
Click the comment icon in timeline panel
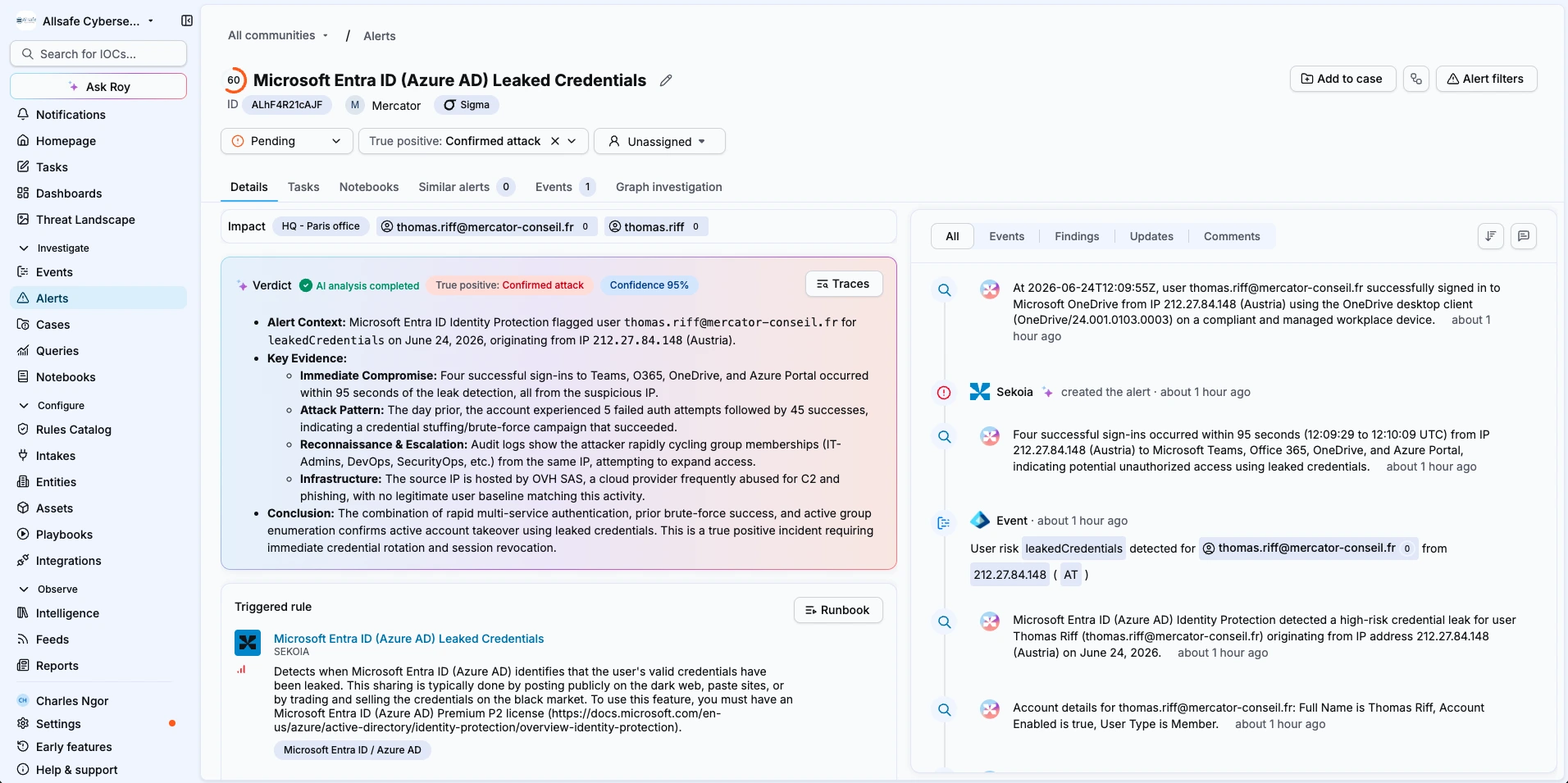tap(1524, 236)
